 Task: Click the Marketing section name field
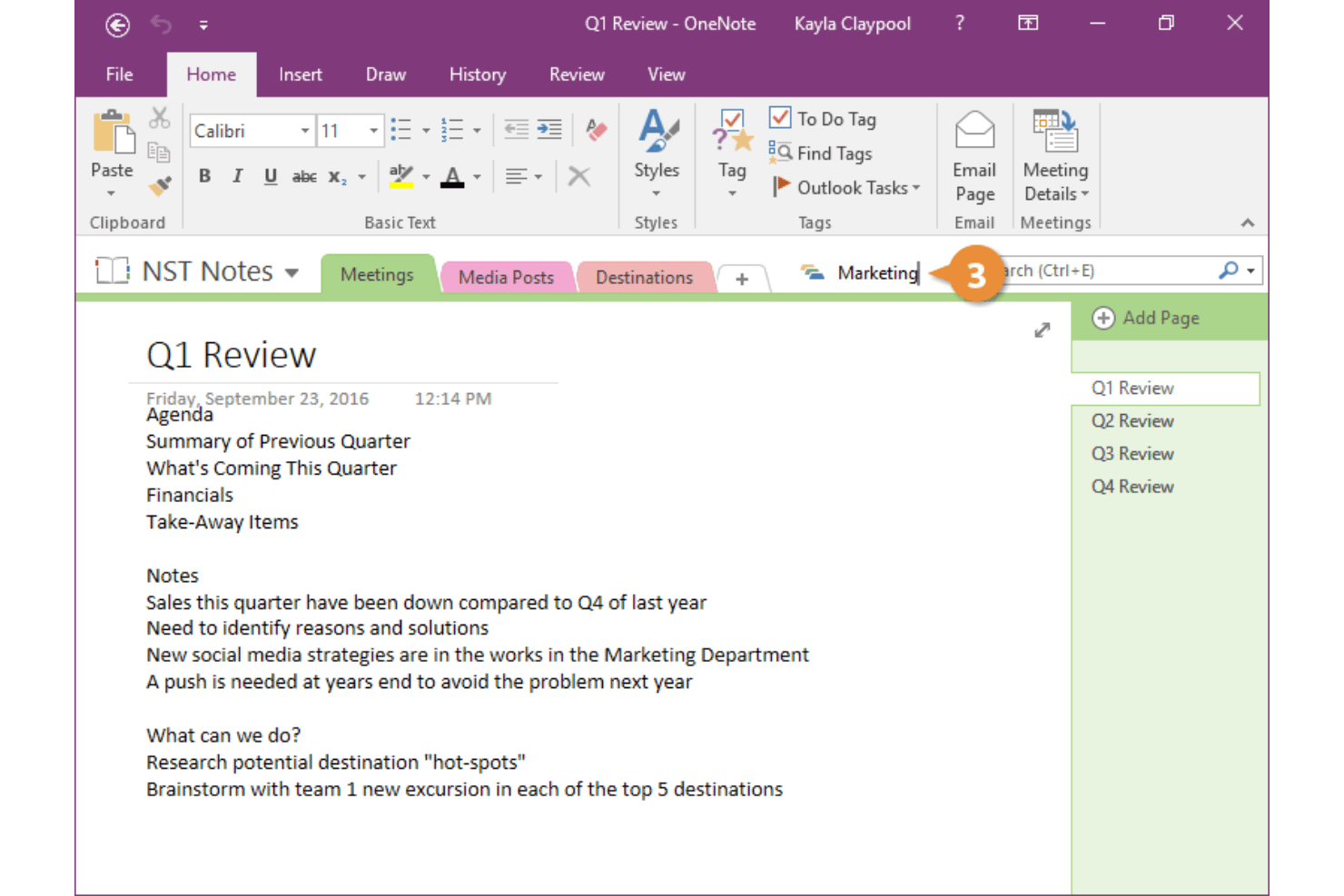coord(877,272)
